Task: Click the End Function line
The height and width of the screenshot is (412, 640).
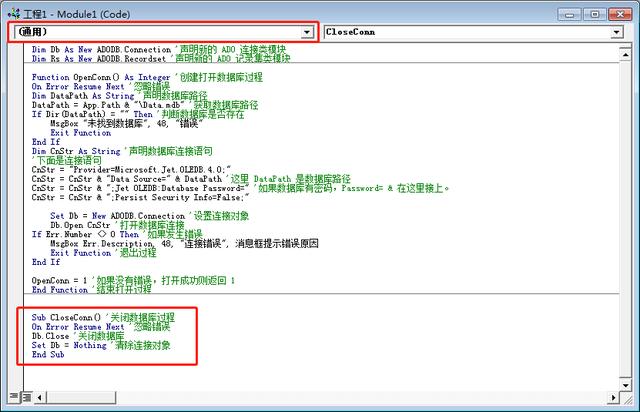Action: (60, 290)
